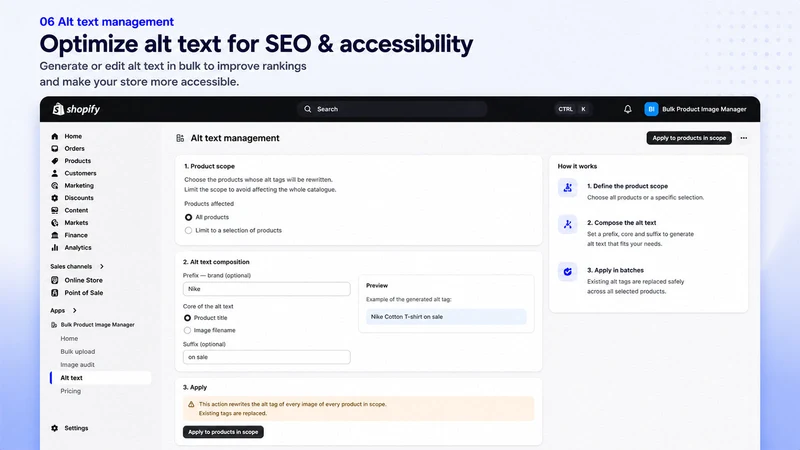The height and width of the screenshot is (450, 800).
Task: Open Analytics in the sidebar
Action: 78,247
